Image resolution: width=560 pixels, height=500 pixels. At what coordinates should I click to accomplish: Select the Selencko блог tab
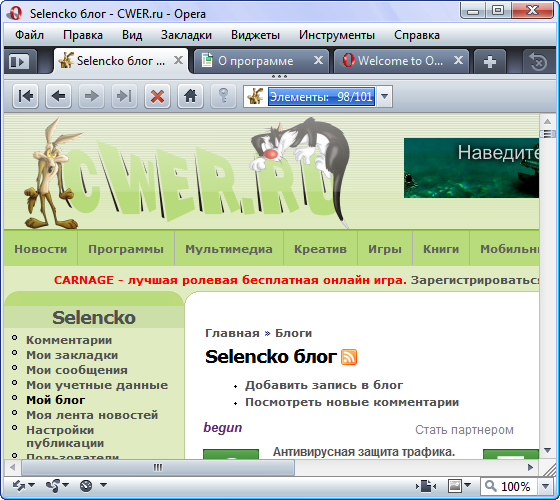pyautogui.click(x=121, y=61)
